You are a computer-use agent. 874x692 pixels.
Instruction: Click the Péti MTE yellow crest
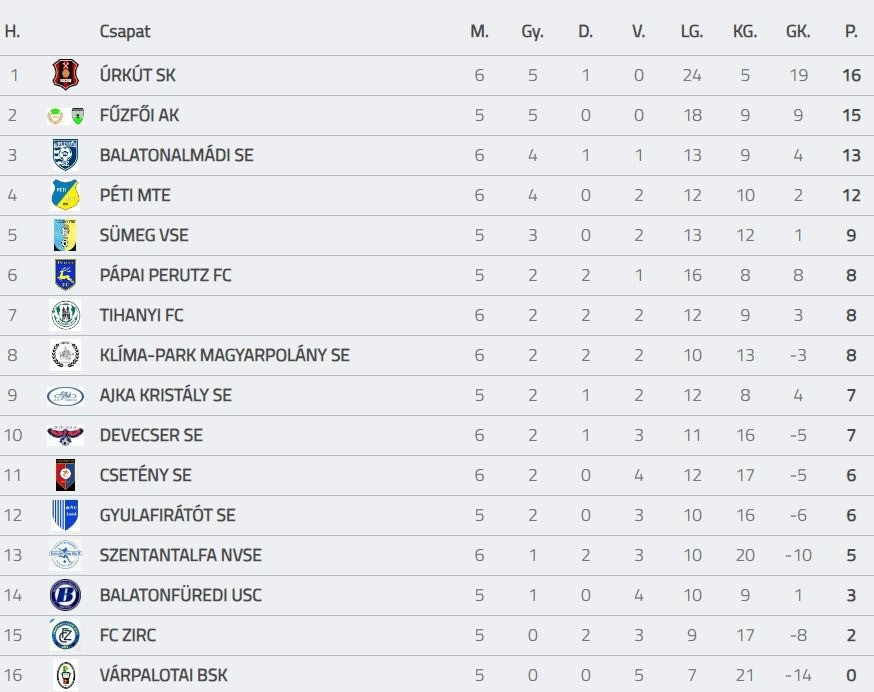[x=65, y=195]
